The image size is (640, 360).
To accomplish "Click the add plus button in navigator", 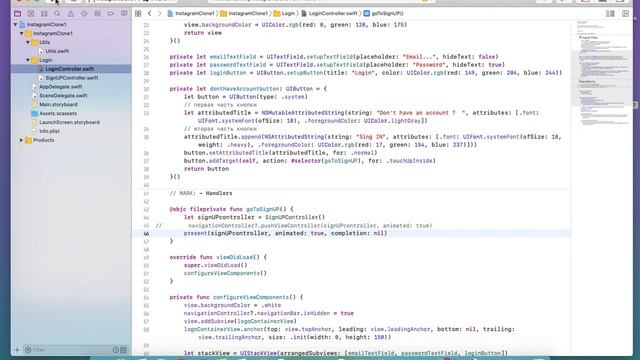I will pos(17,350).
